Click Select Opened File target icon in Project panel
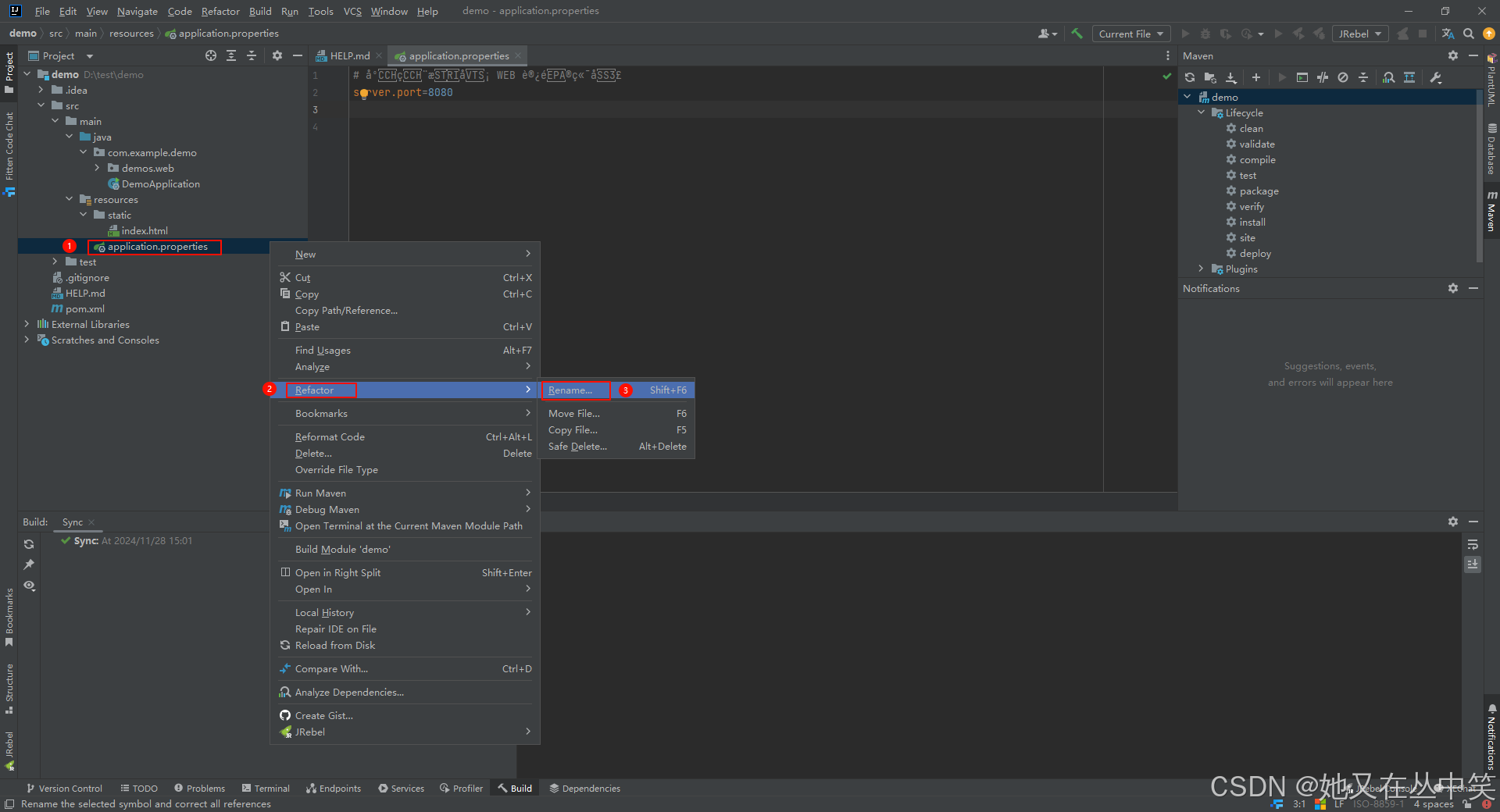 pyautogui.click(x=211, y=55)
